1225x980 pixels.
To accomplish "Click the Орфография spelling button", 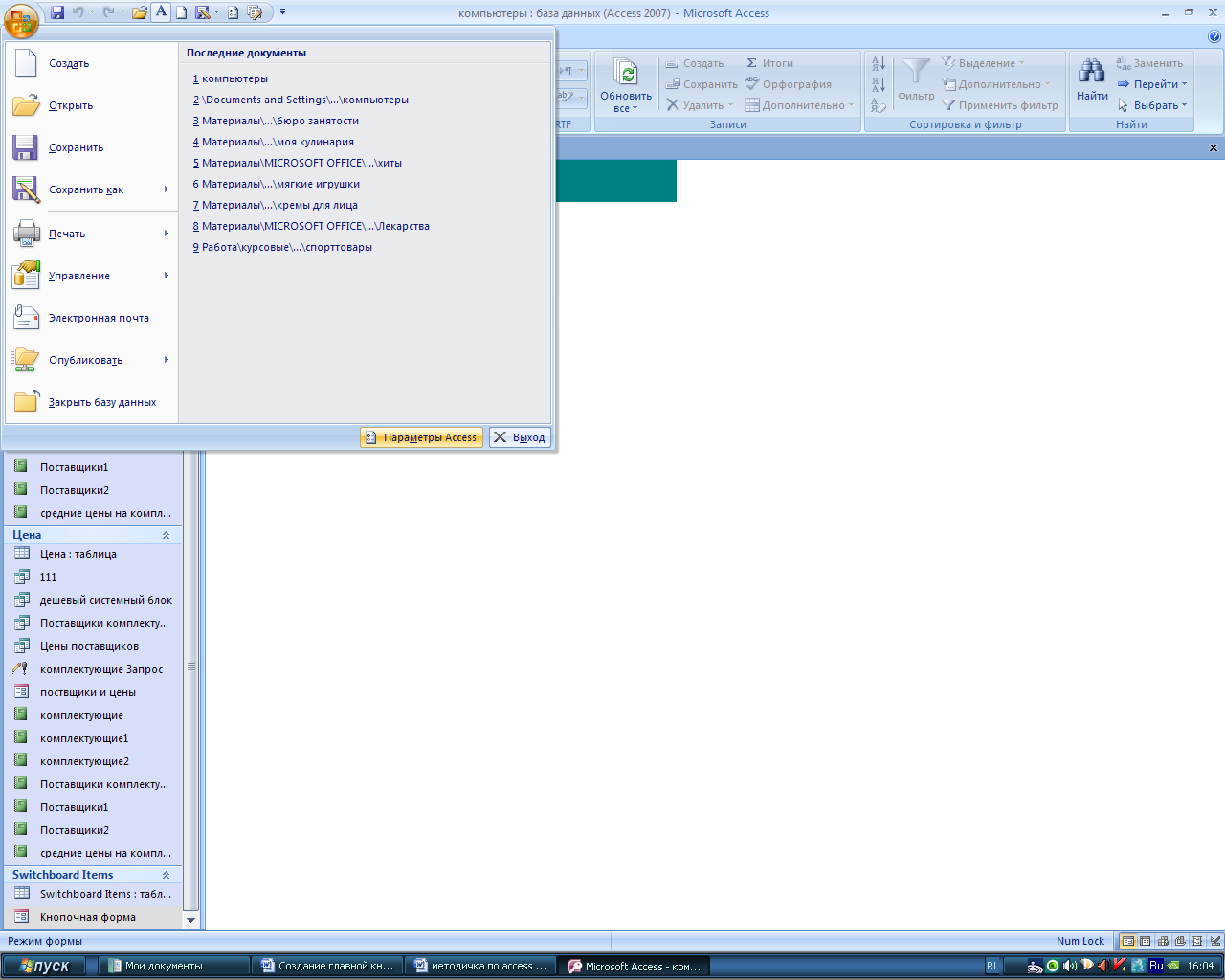I will pos(789,84).
